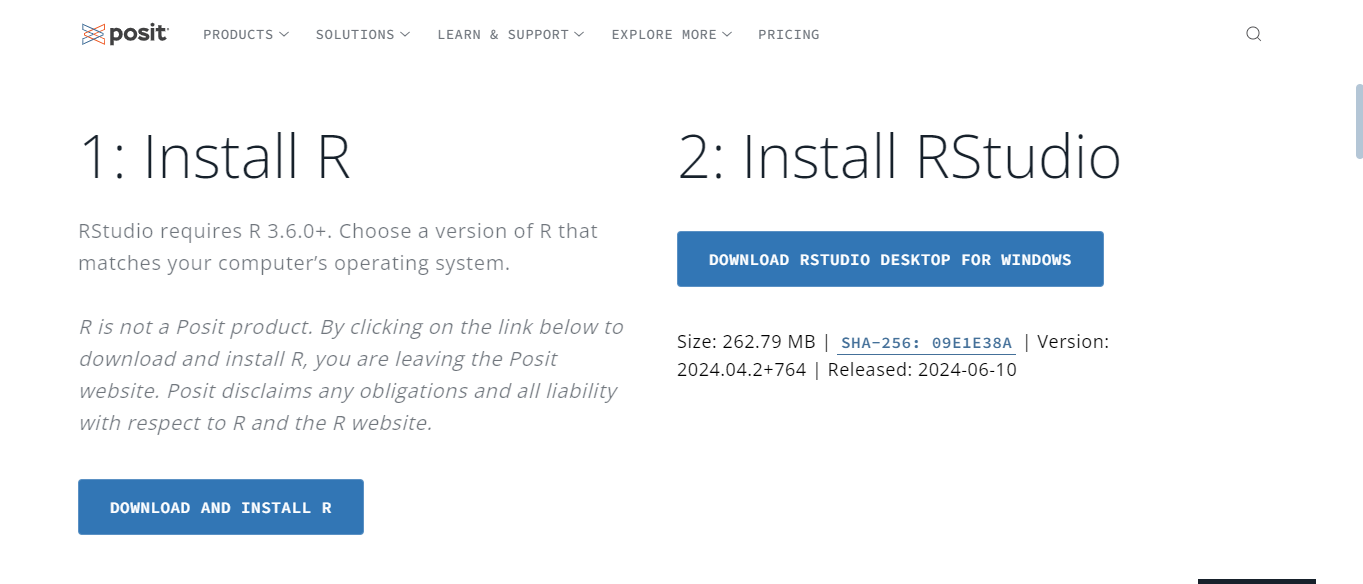The width and height of the screenshot is (1363, 584).
Task: Select the 1: Install R heading
Action: click(215, 156)
